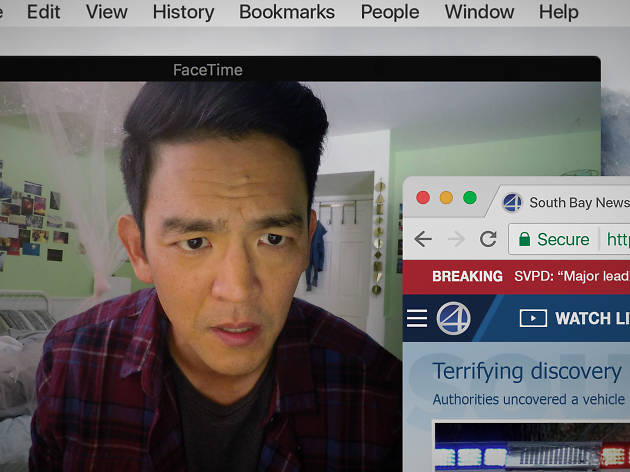Close the browser window with red button

(423, 198)
